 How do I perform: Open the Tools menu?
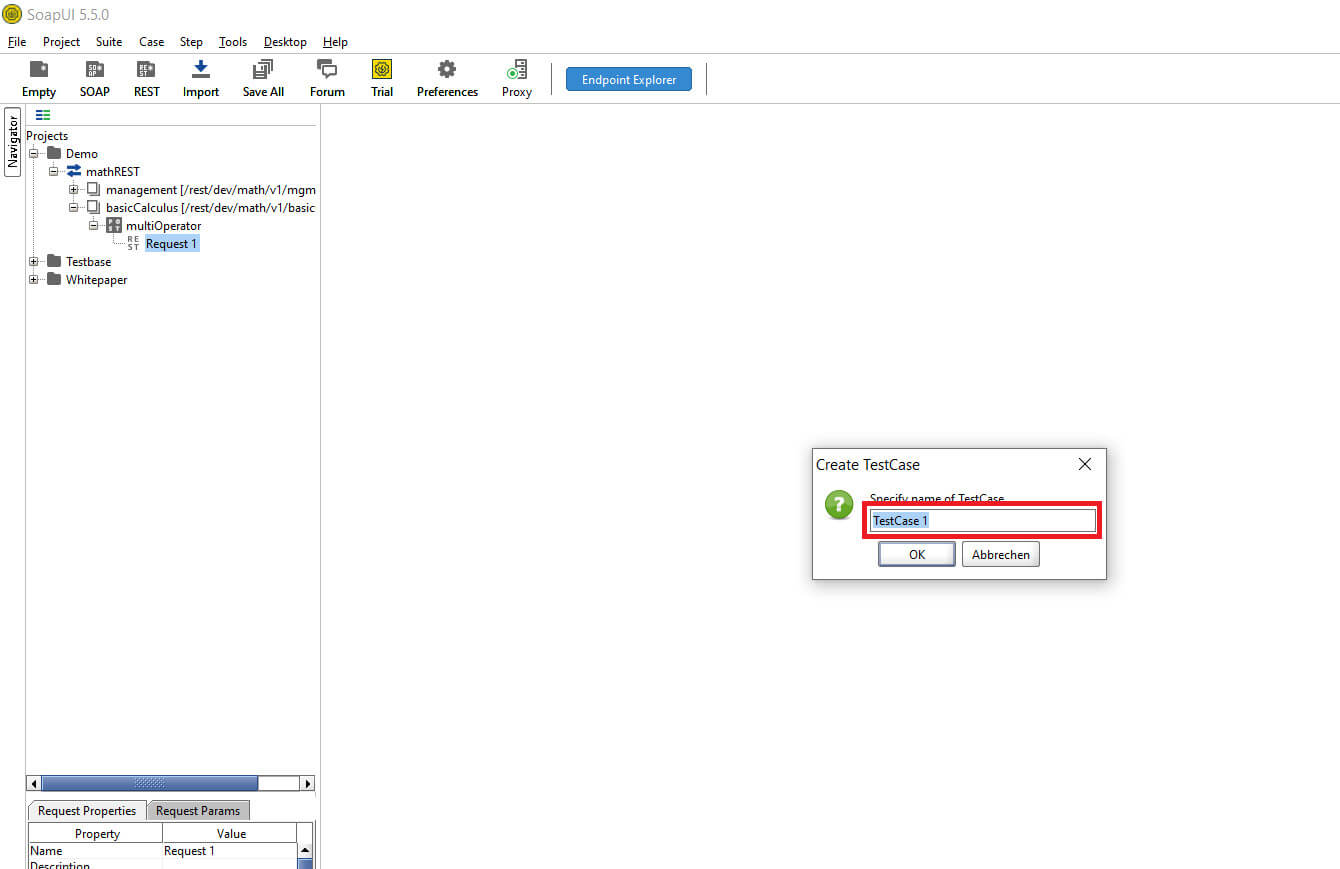[233, 42]
